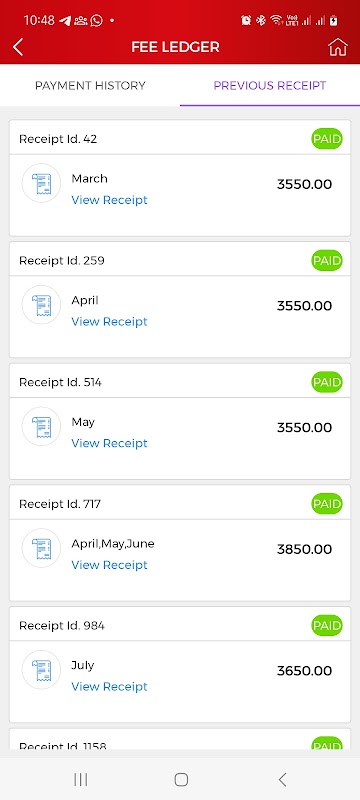
Task: Tap the back arrow in header
Action: pyautogui.click(x=18, y=47)
